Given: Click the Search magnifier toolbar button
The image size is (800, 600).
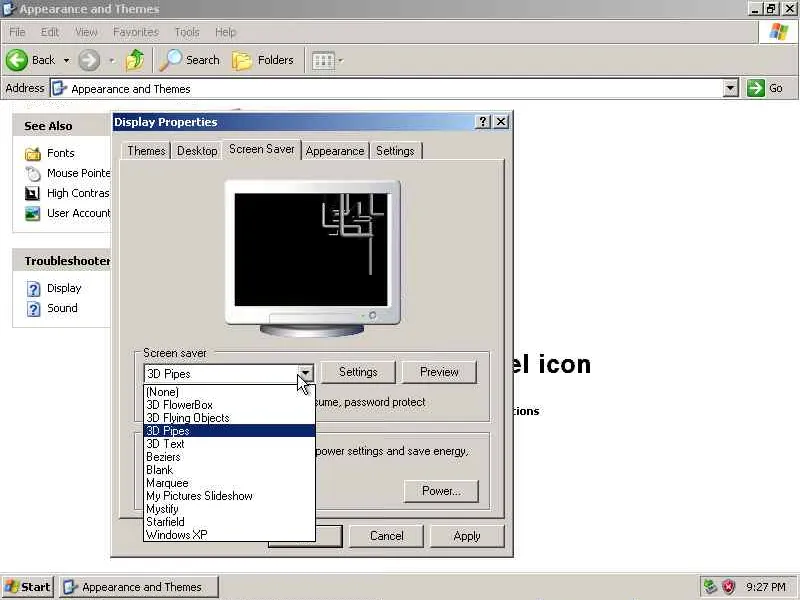Looking at the screenshot, I should coord(189,60).
